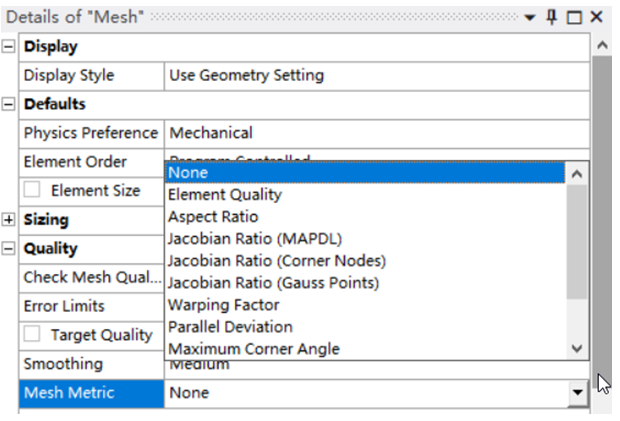
Task: Choose Aspect Ratio mesh metric
Action: coord(213,217)
